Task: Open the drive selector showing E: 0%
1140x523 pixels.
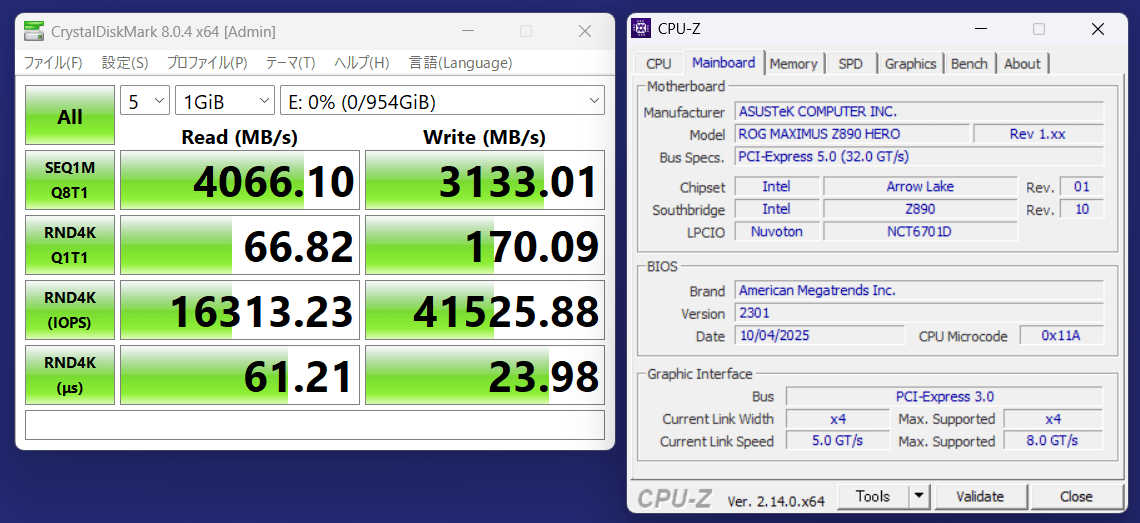Action: pos(443,102)
